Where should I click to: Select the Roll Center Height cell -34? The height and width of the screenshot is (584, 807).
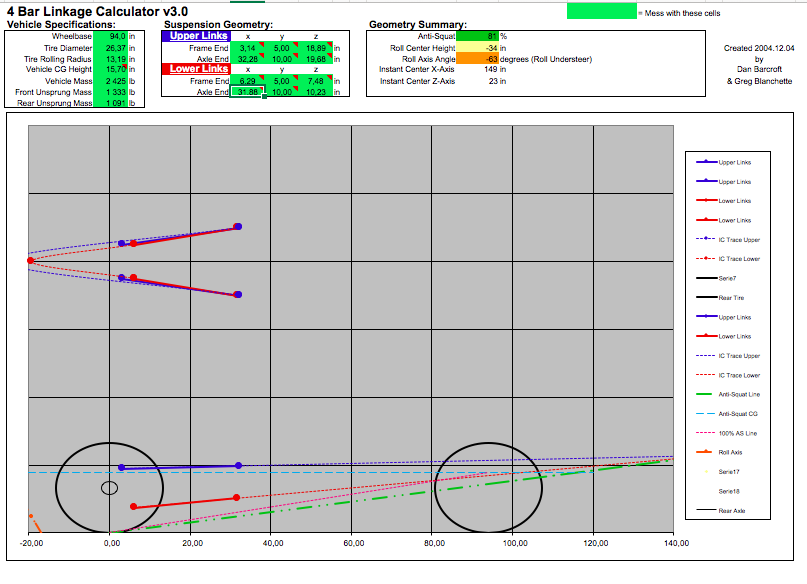click(477, 48)
